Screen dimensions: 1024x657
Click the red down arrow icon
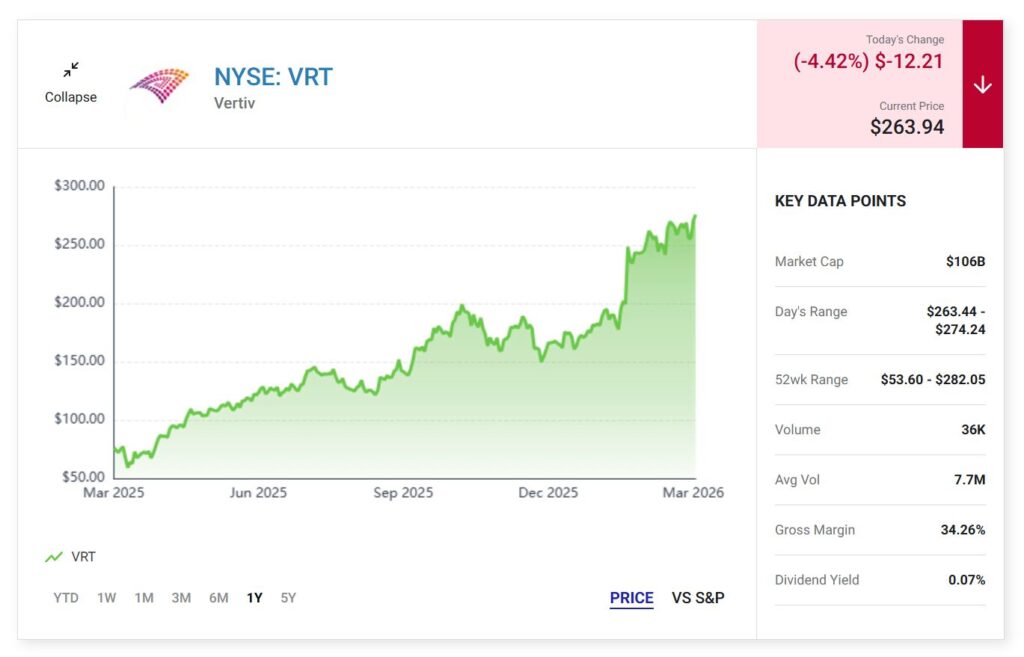coord(982,85)
